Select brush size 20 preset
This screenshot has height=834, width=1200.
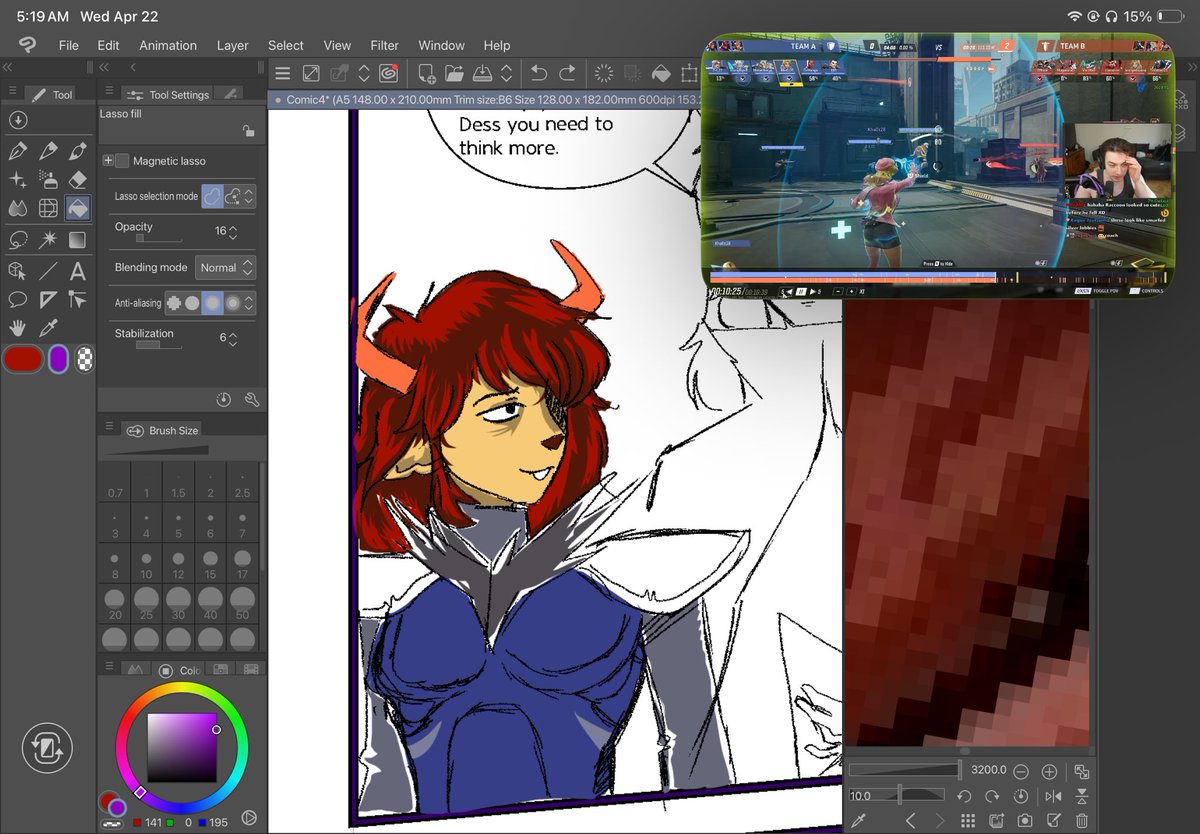pyautogui.click(x=115, y=602)
